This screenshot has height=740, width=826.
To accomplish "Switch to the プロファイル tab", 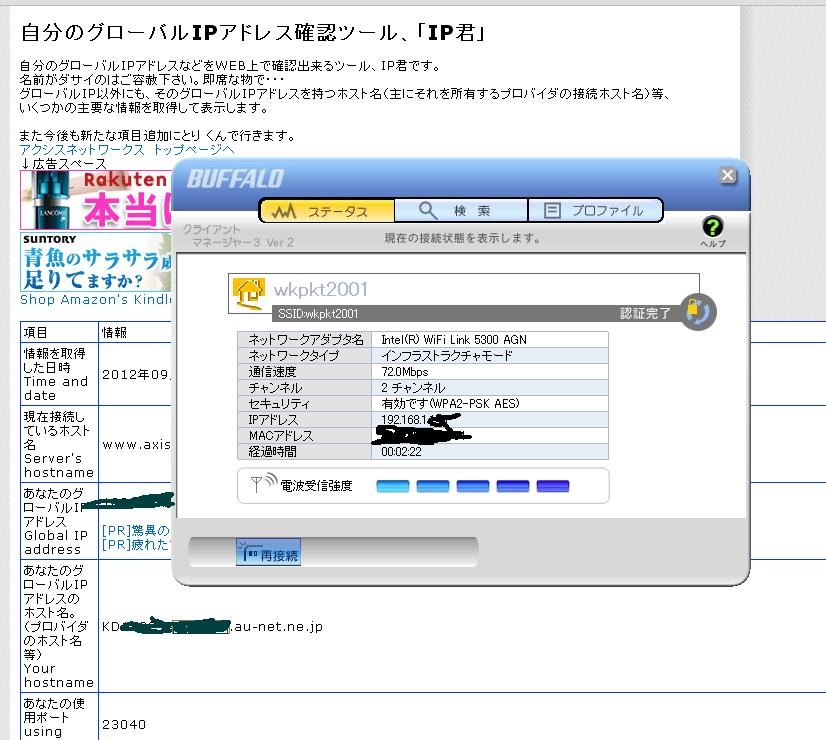I will tap(595, 211).
